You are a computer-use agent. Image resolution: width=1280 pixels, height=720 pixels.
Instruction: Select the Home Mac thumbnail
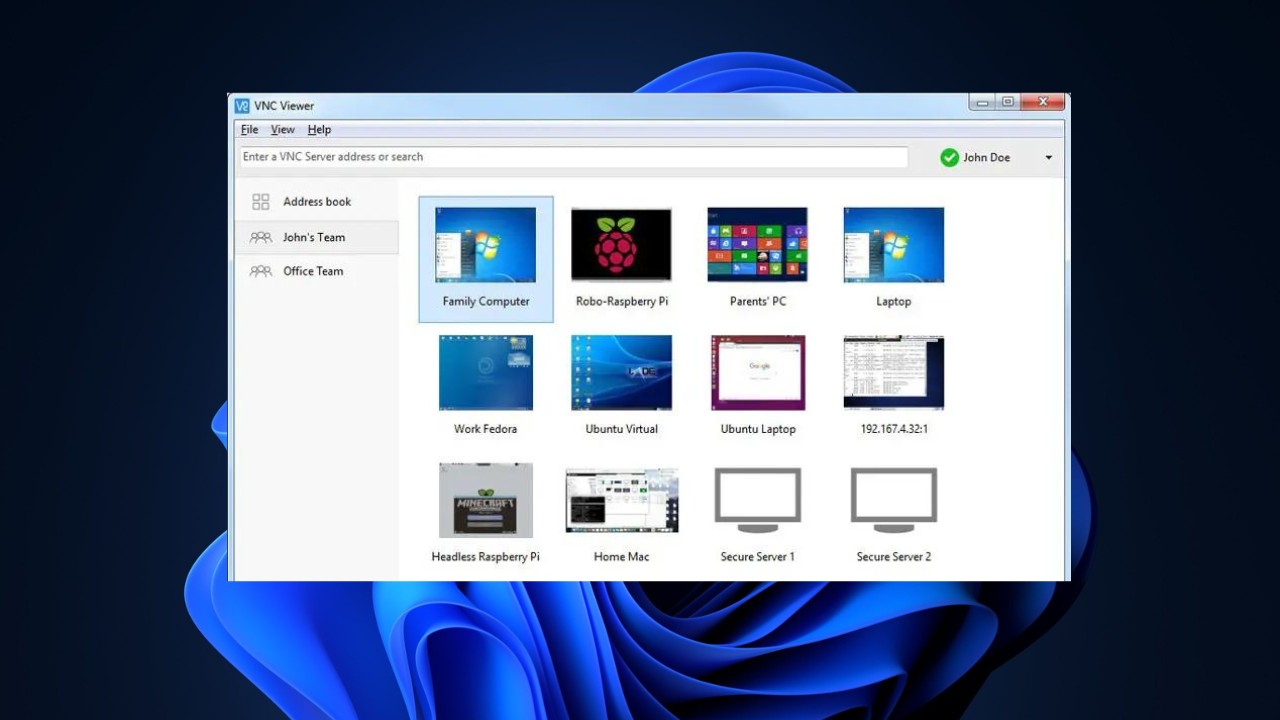point(621,500)
